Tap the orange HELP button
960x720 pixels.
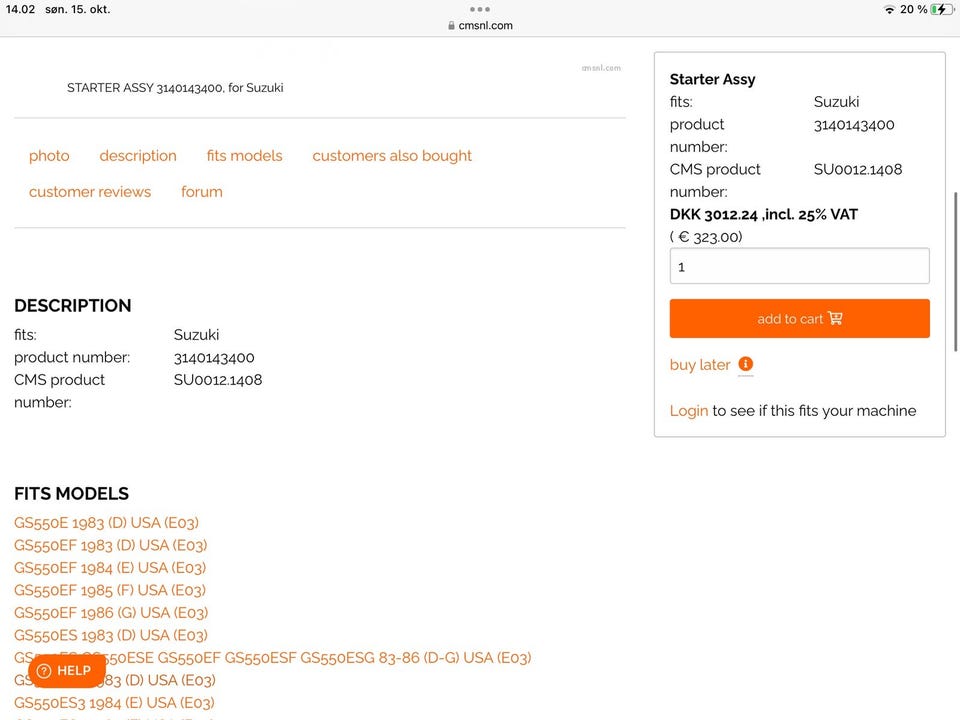(x=66, y=671)
